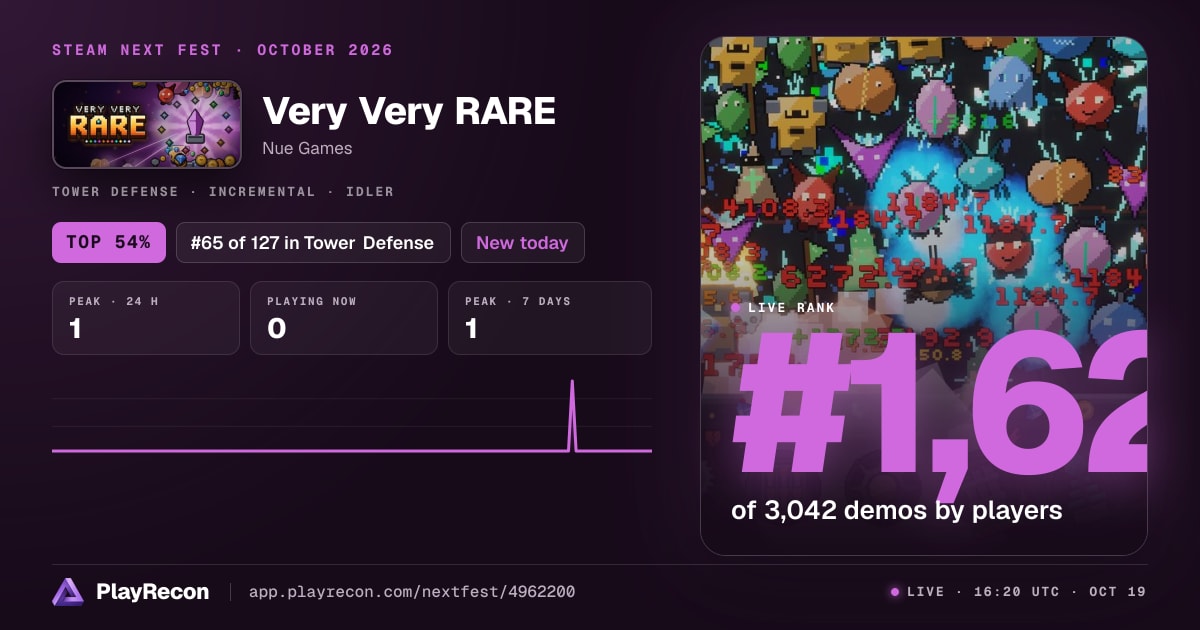Screen dimensions: 1200x630
Task: Click the Very Very RARE title
Action: pyautogui.click(x=408, y=111)
